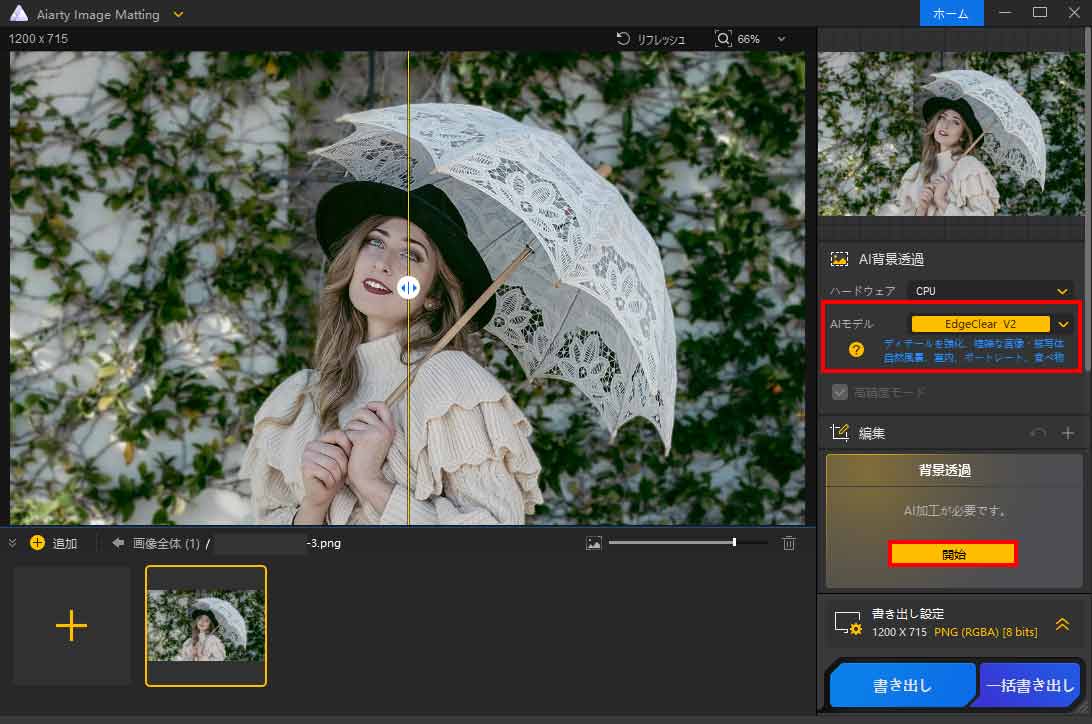The image size is (1092, 724).
Task: Open the Aiarty Image Matting title menu
Action: point(178,14)
